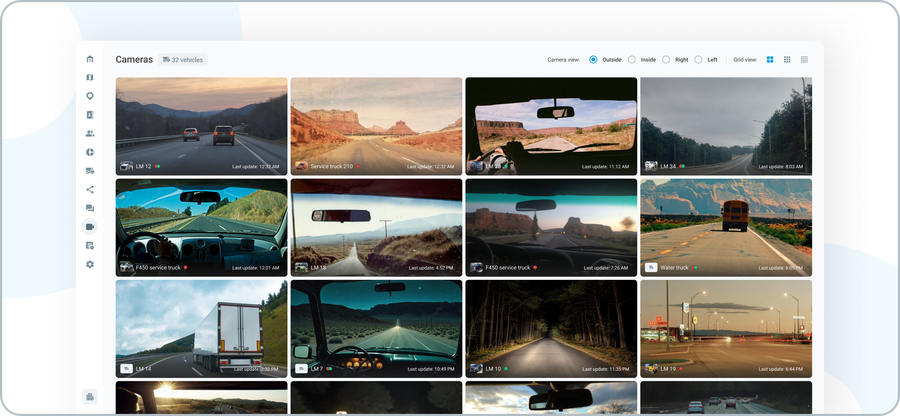Image resolution: width=900 pixels, height=416 pixels.
Task: Click the LM 10 vehicle avatar icon
Action: pos(476,368)
